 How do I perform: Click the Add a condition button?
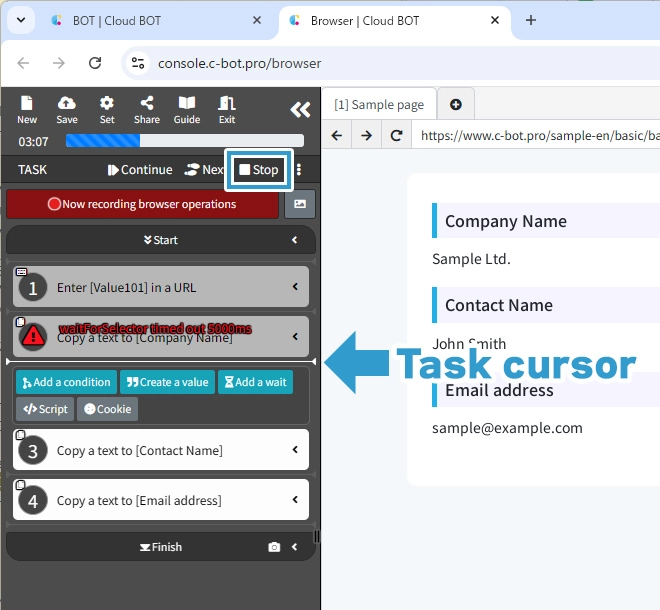[66, 382]
